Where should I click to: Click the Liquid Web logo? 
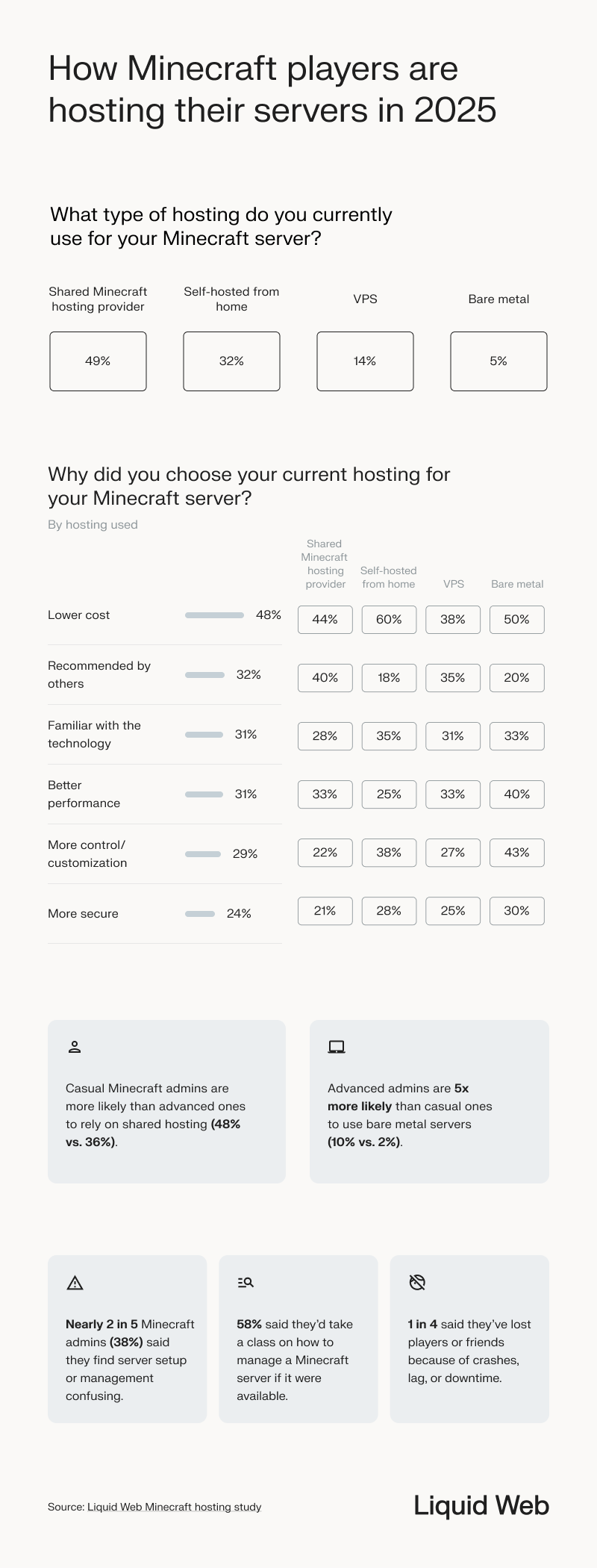pyautogui.click(x=481, y=1505)
